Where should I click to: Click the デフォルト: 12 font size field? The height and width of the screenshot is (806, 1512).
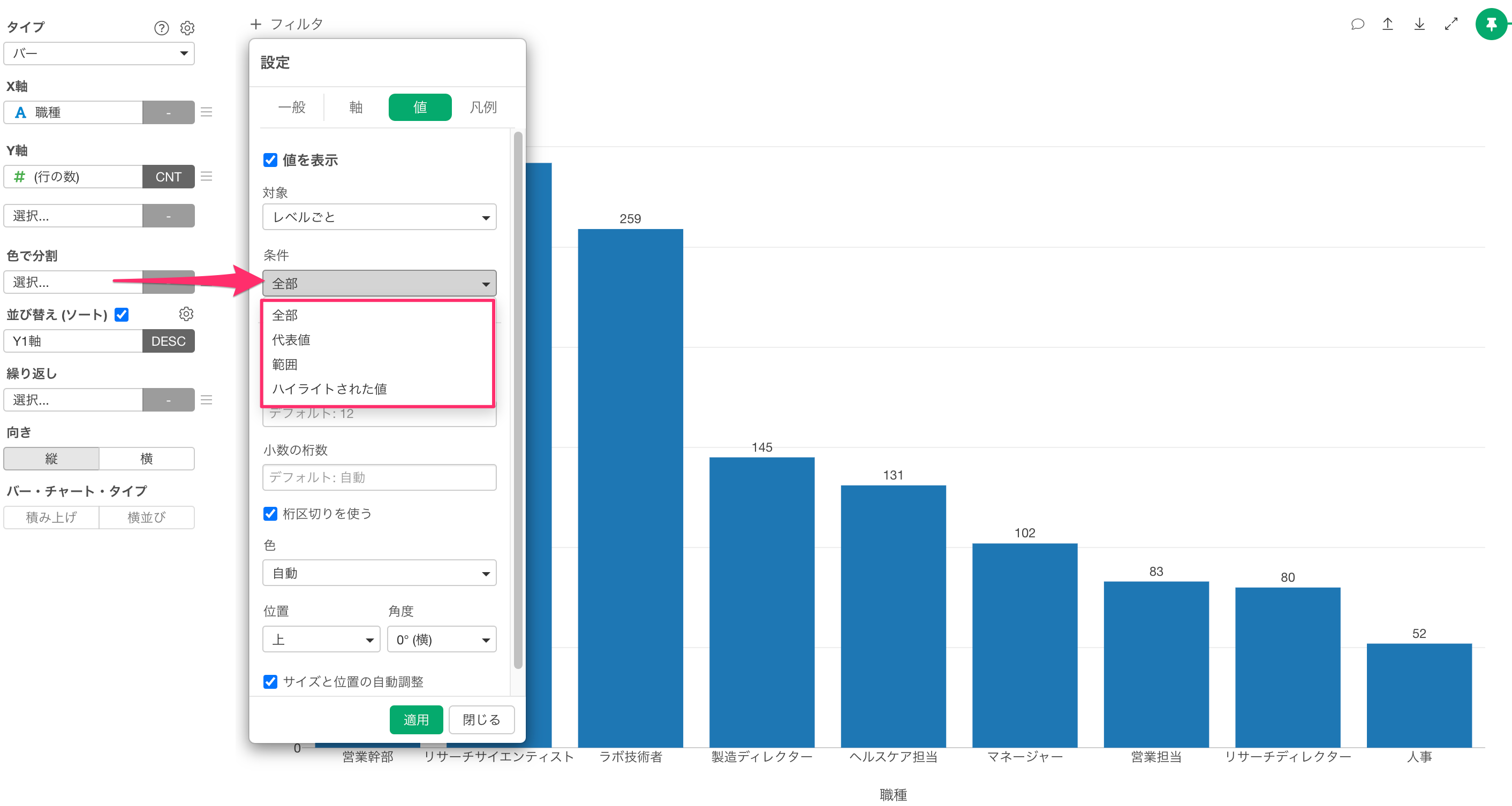click(379, 414)
